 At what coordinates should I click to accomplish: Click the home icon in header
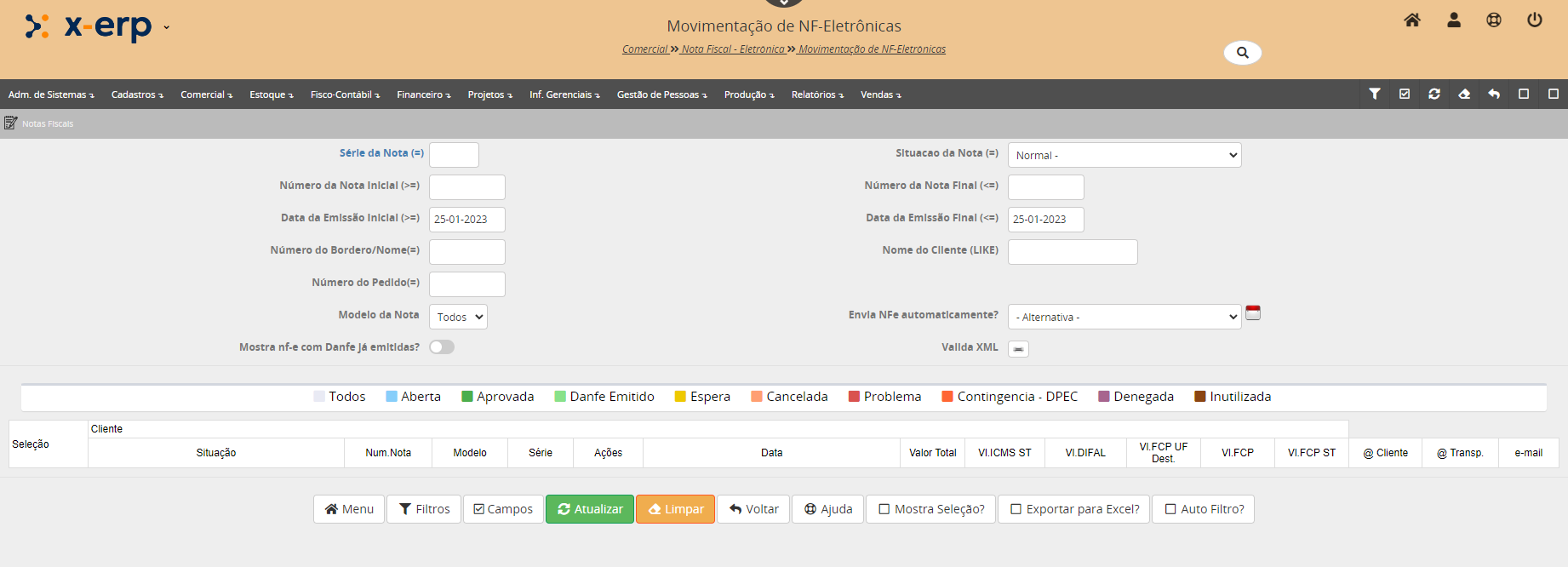[x=1412, y=20]
